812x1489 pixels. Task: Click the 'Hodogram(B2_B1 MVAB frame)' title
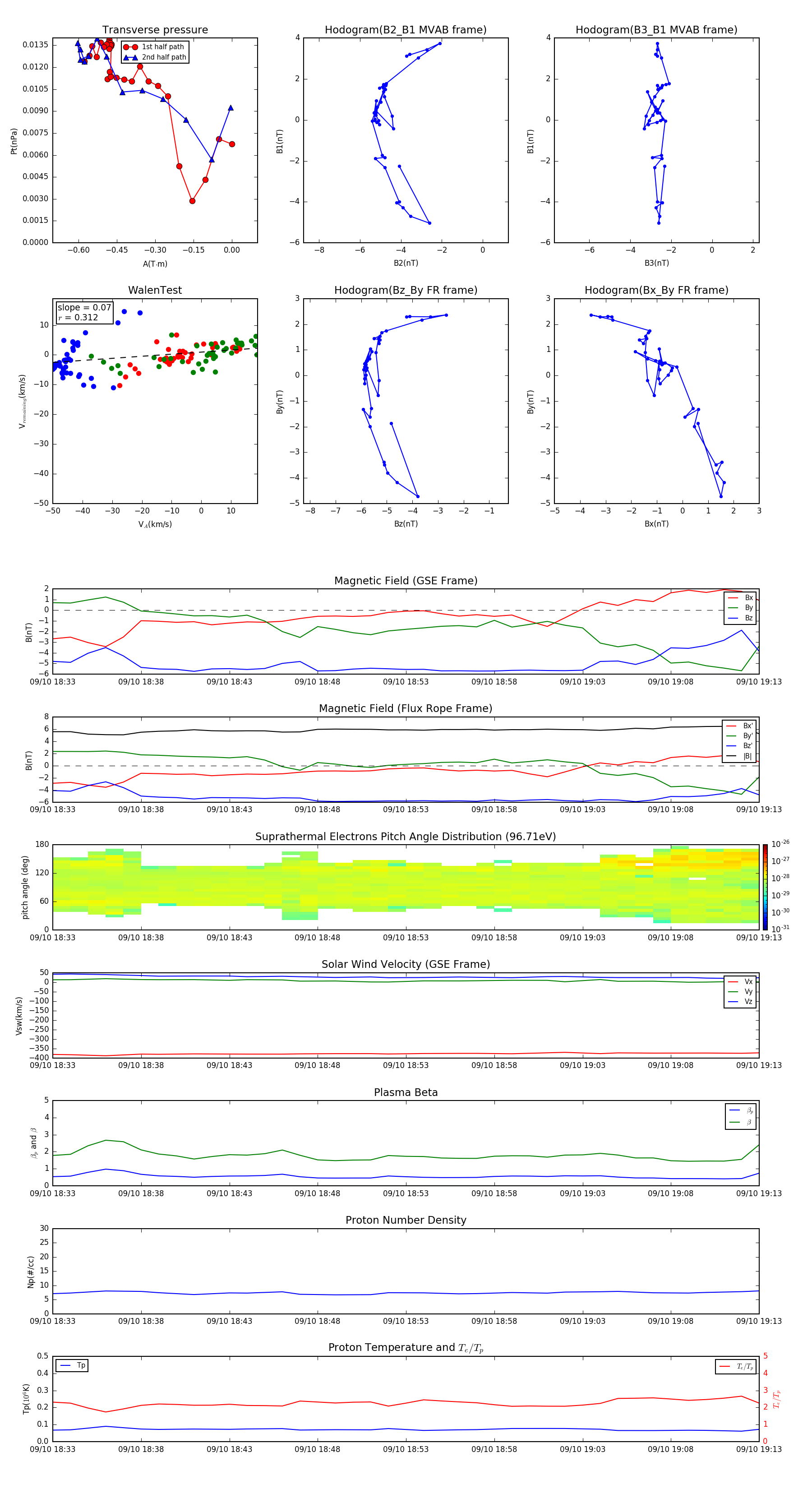click(406, 30)
